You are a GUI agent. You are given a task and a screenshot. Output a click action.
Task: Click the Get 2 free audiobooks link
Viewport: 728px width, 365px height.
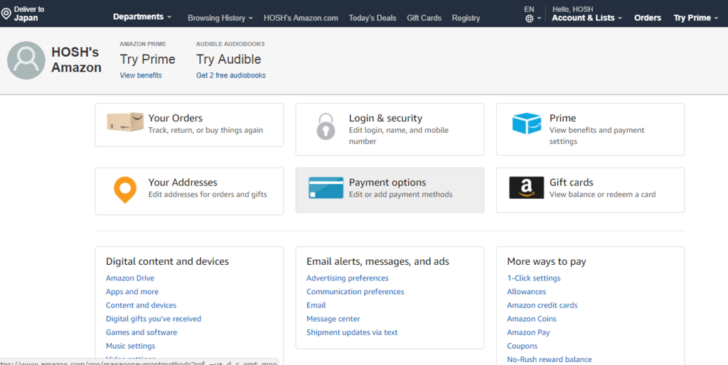coord(231,75)
